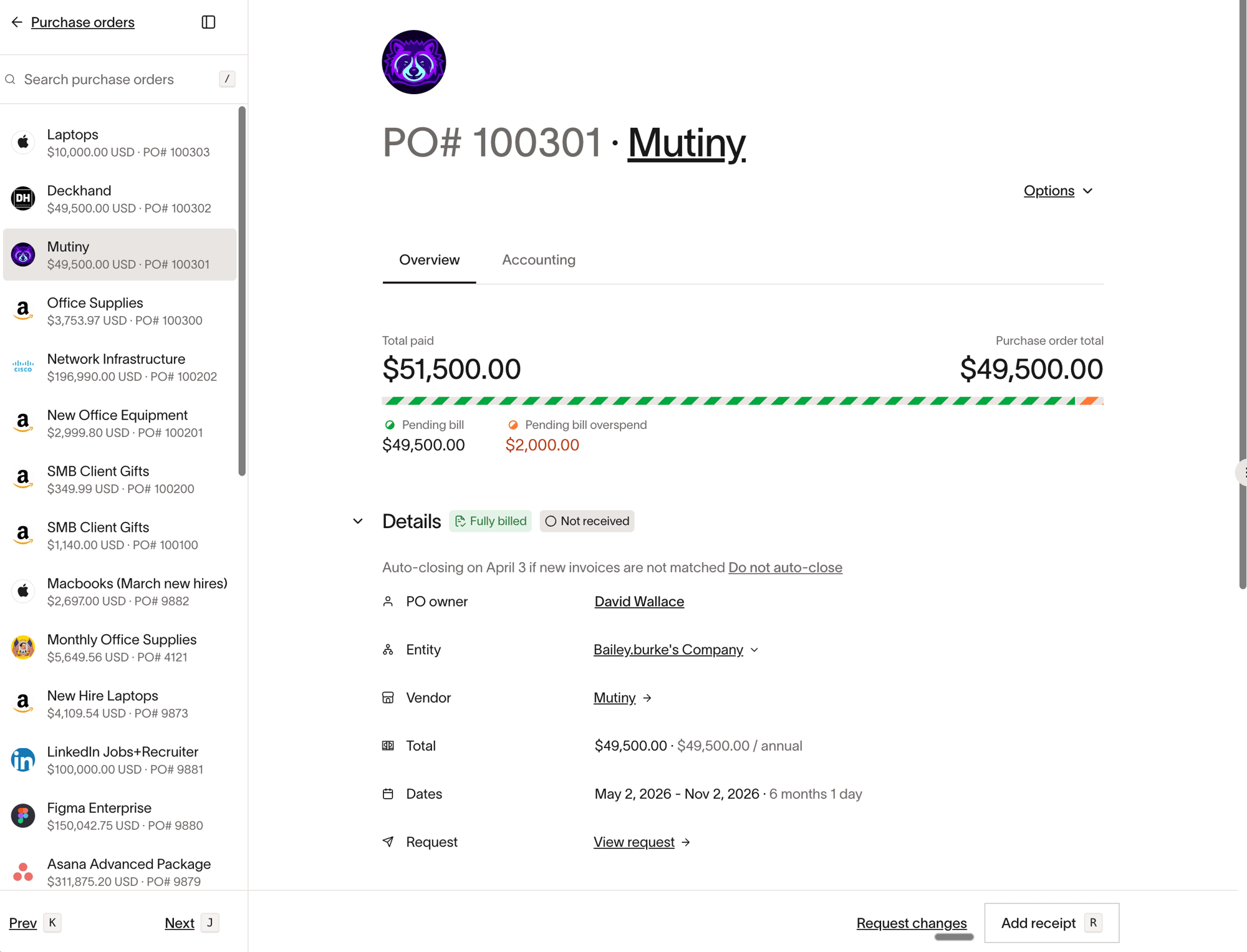Screen dimensions: 1247x952
Task: Click the Not received status badge
Action: [x=587, y=521]
